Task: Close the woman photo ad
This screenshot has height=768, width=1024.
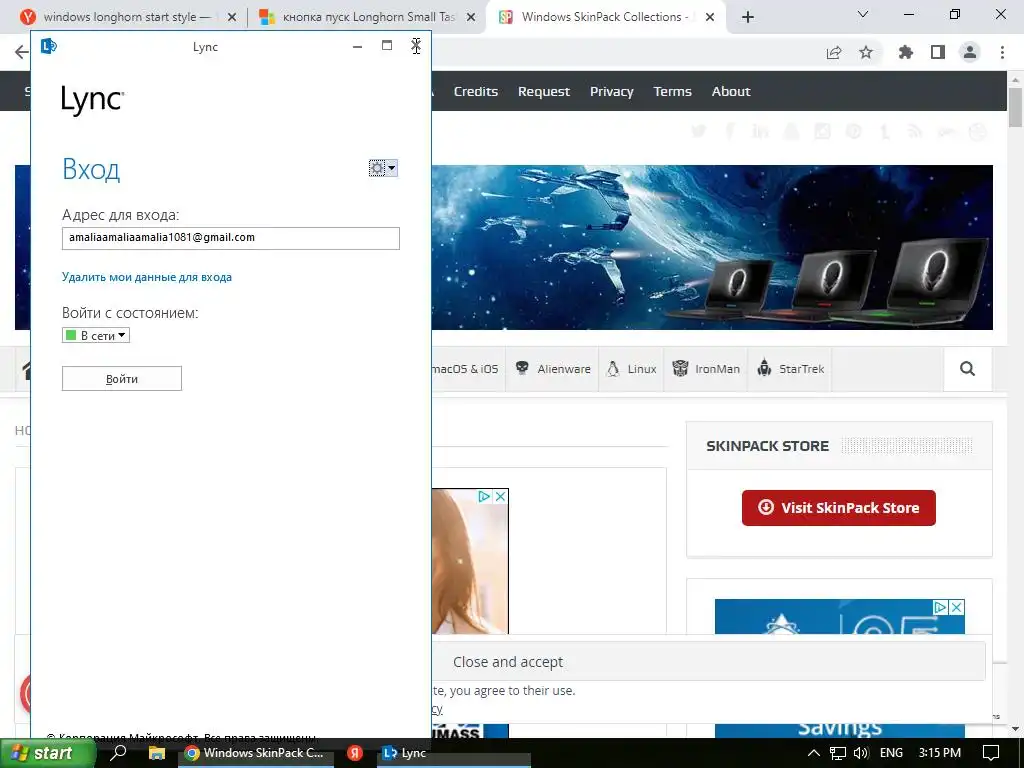Action: 500,496
